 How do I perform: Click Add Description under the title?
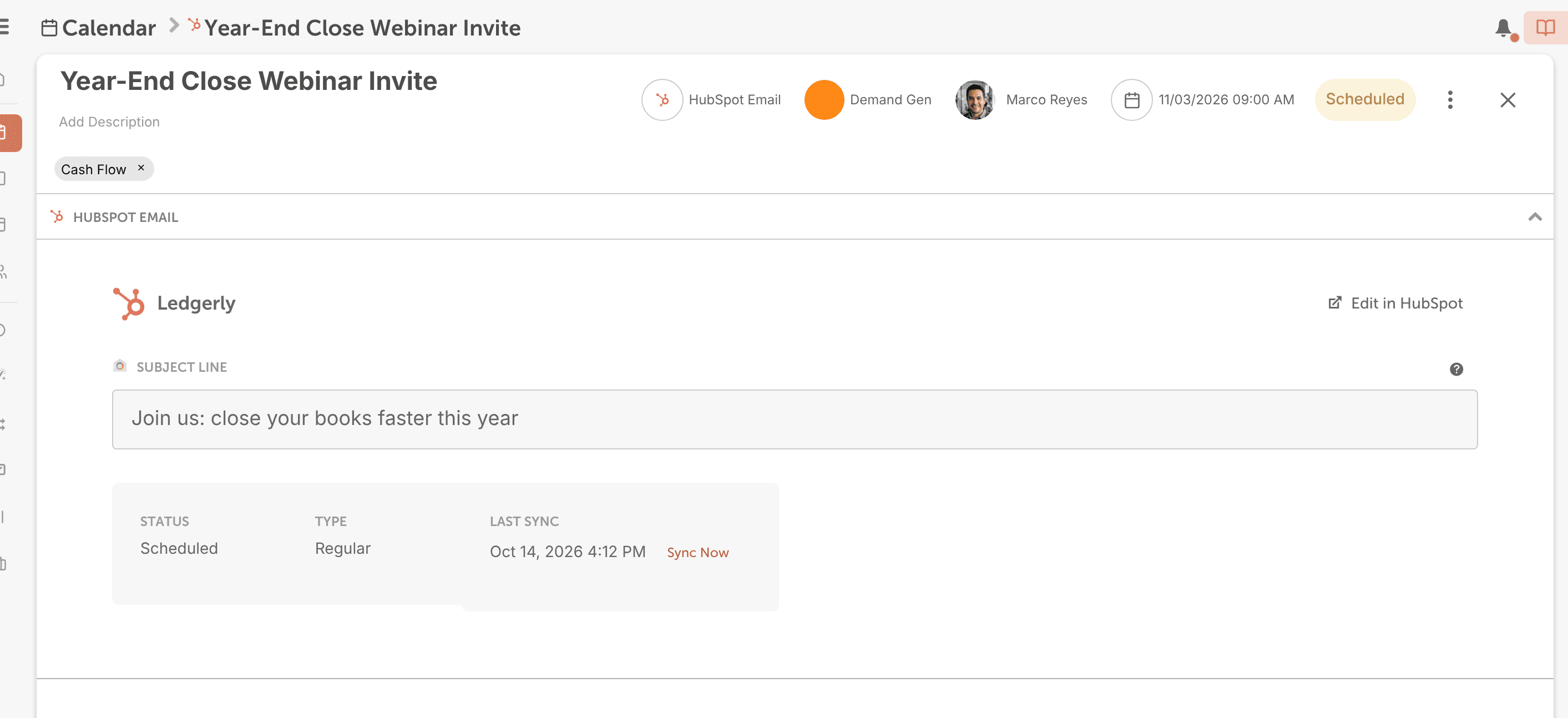click(109, 122)
